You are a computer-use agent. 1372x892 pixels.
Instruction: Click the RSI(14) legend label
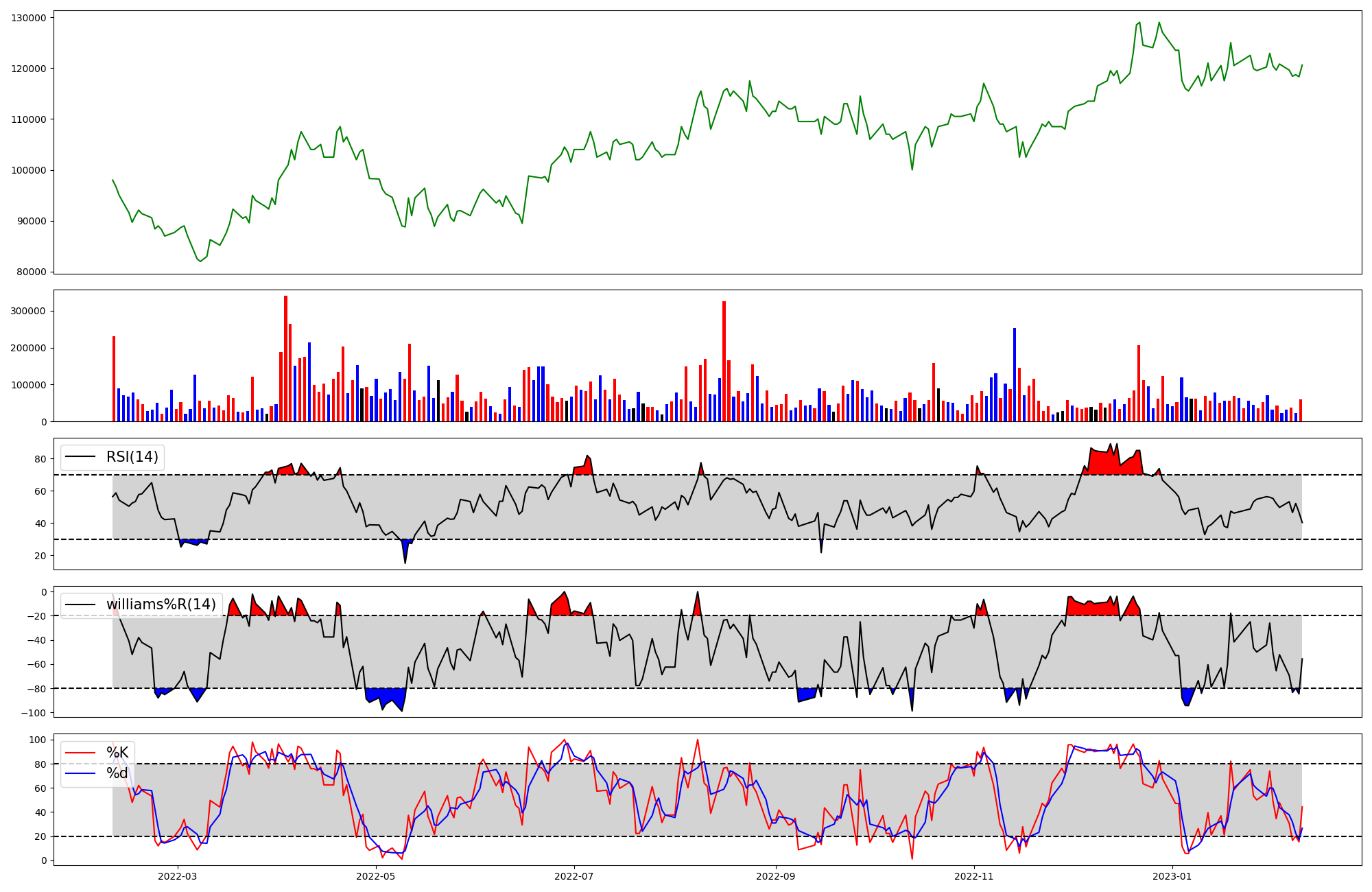click(132, 457)
